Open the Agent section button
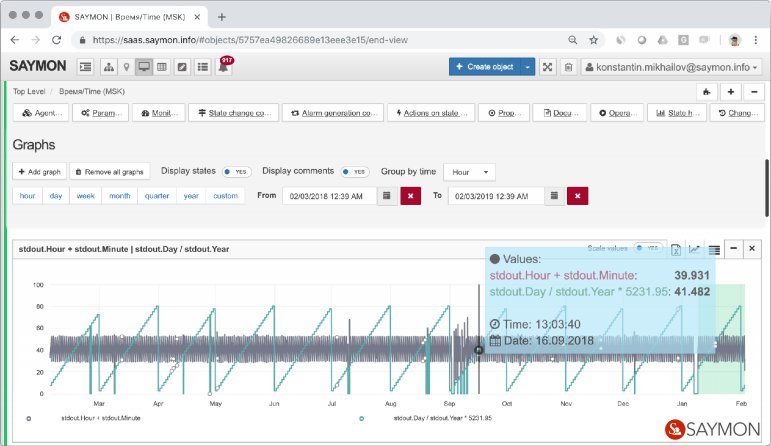Viewport: 771px width, 446px height. coord(41,113)
